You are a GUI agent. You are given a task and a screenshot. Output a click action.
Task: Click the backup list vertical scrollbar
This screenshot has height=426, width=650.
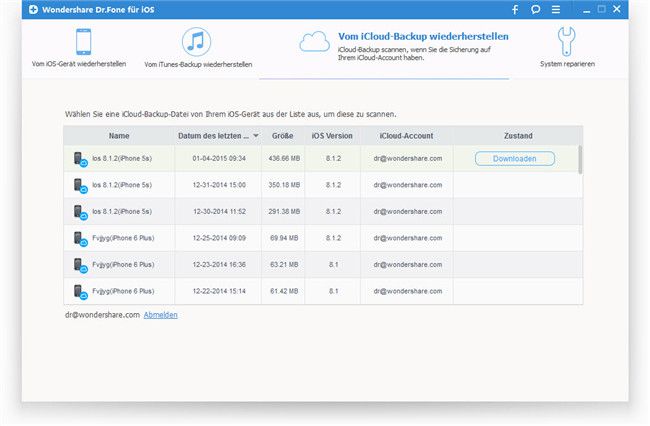[x=580, y=160]
